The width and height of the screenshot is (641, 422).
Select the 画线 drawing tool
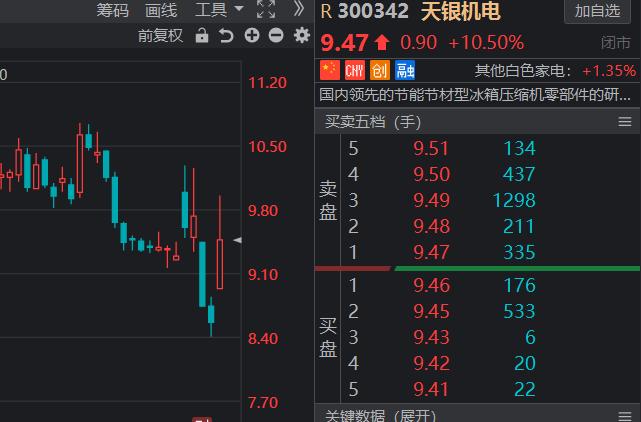(161, 10)
